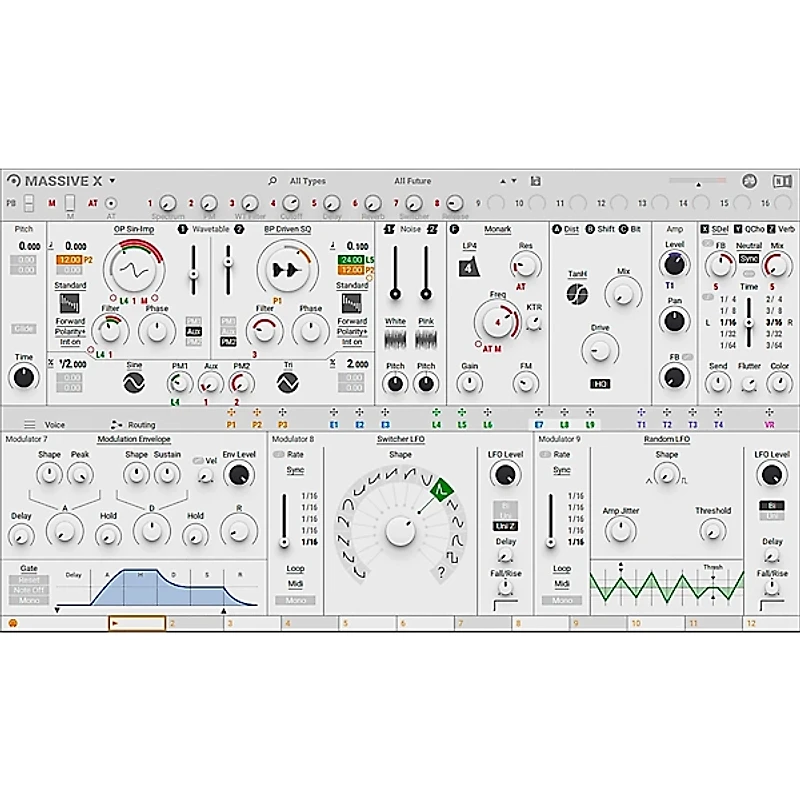
Task: Enable Uni Z on the Switcher LFO
Action: (x=505, y=524)
